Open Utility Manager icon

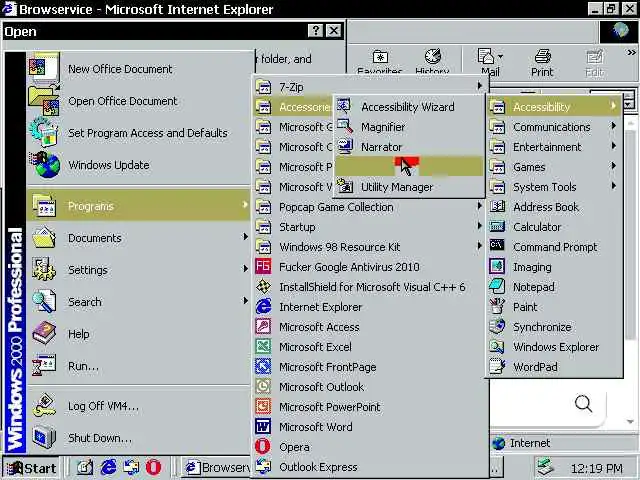point(345,187)
